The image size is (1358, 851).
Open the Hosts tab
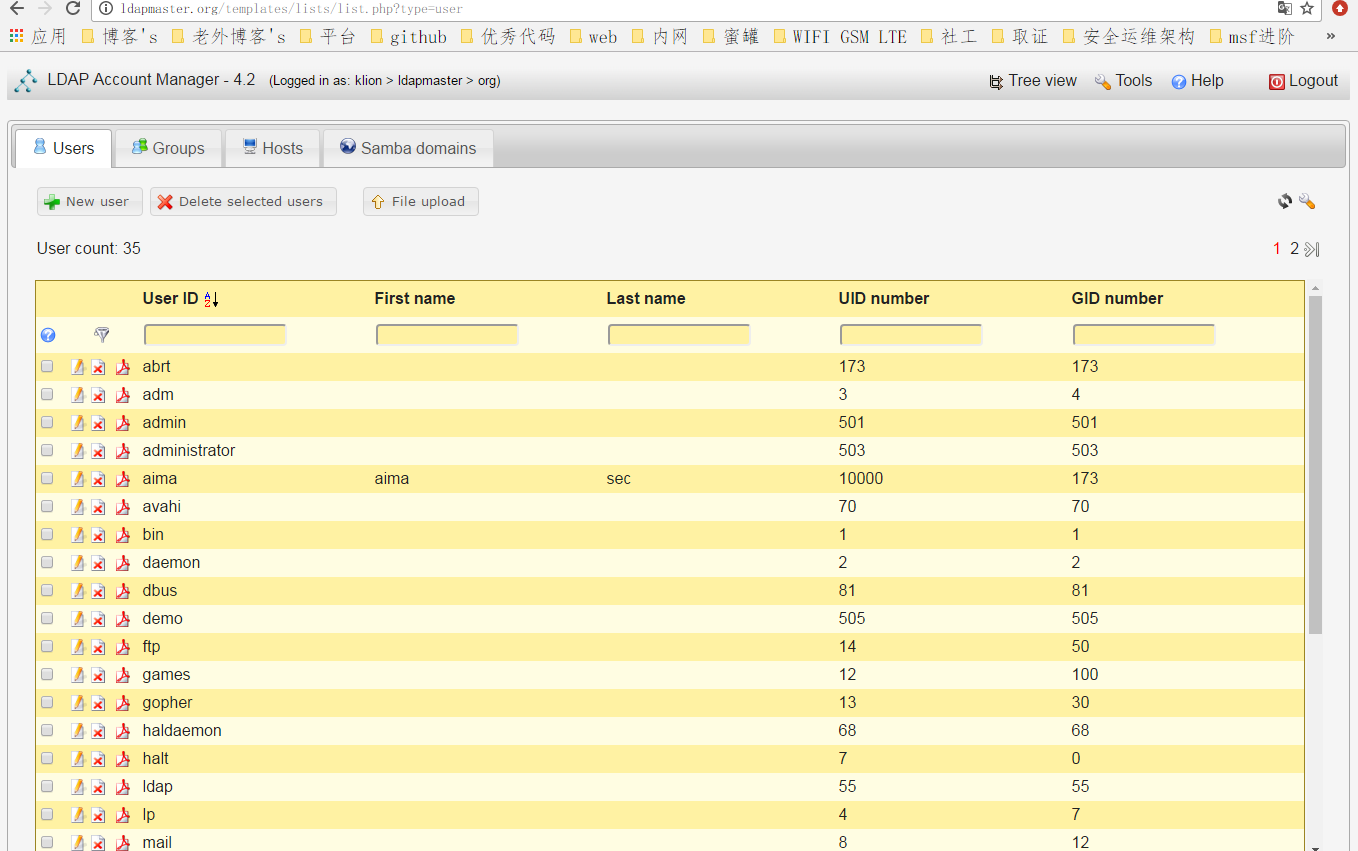pos(272,148)
